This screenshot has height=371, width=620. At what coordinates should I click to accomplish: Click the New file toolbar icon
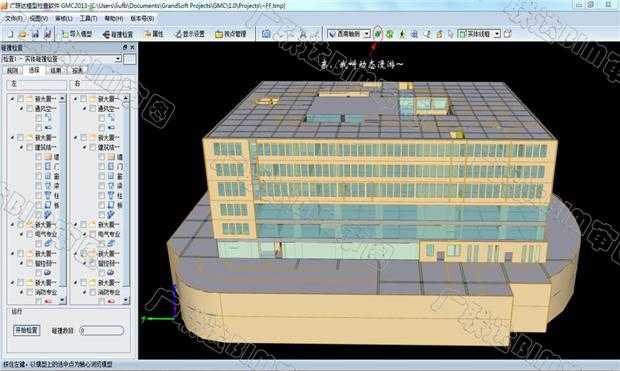(11, 34)
